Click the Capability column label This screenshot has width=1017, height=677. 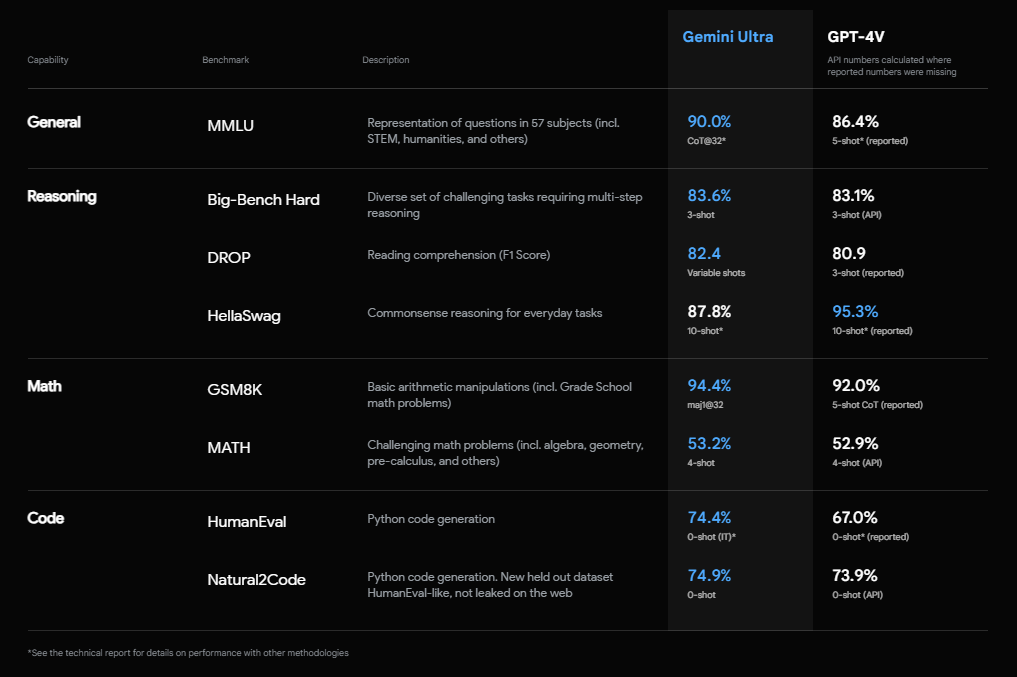tap(47, 60)
